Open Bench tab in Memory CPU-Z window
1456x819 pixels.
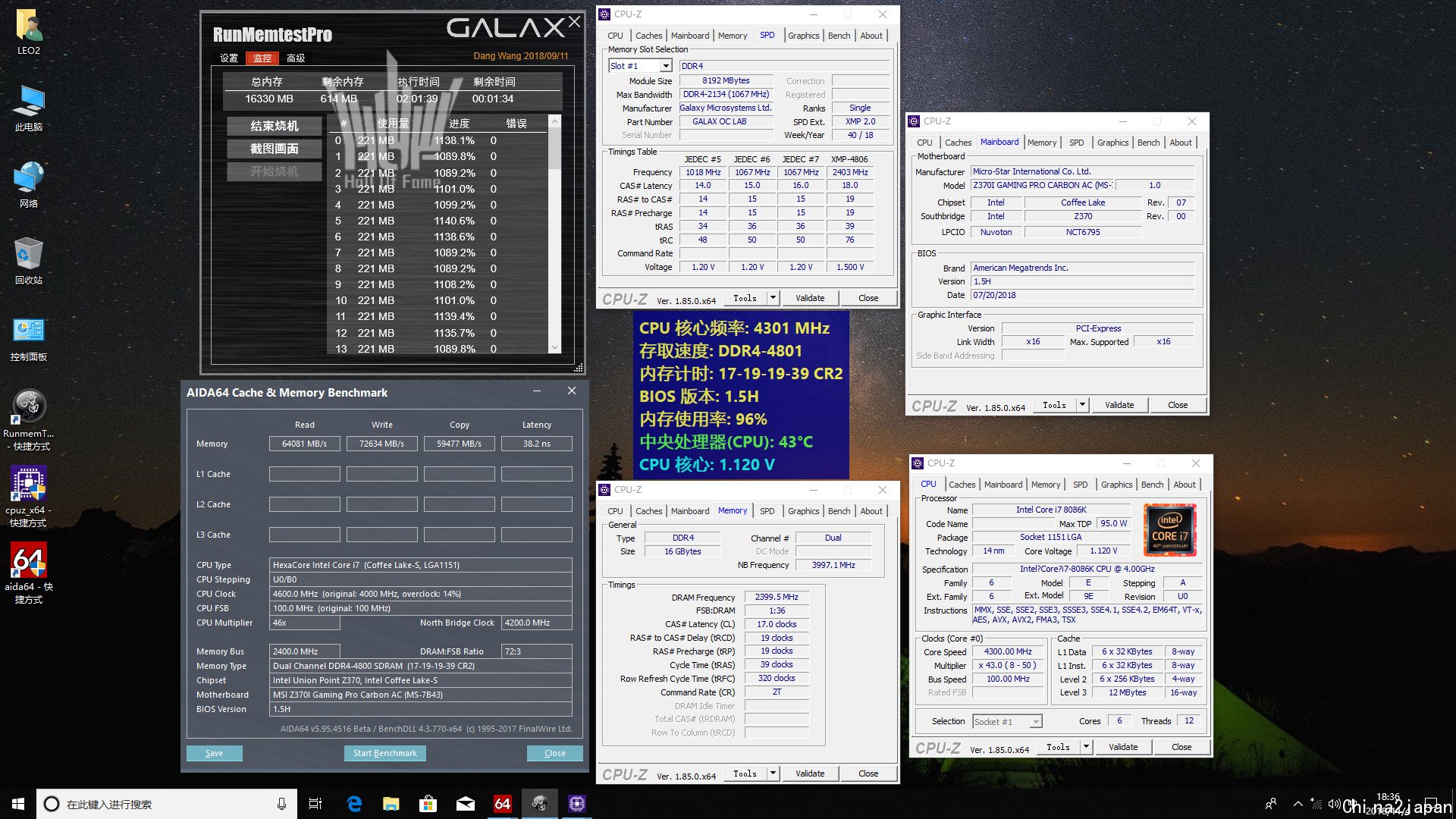[x=839, y=511]
